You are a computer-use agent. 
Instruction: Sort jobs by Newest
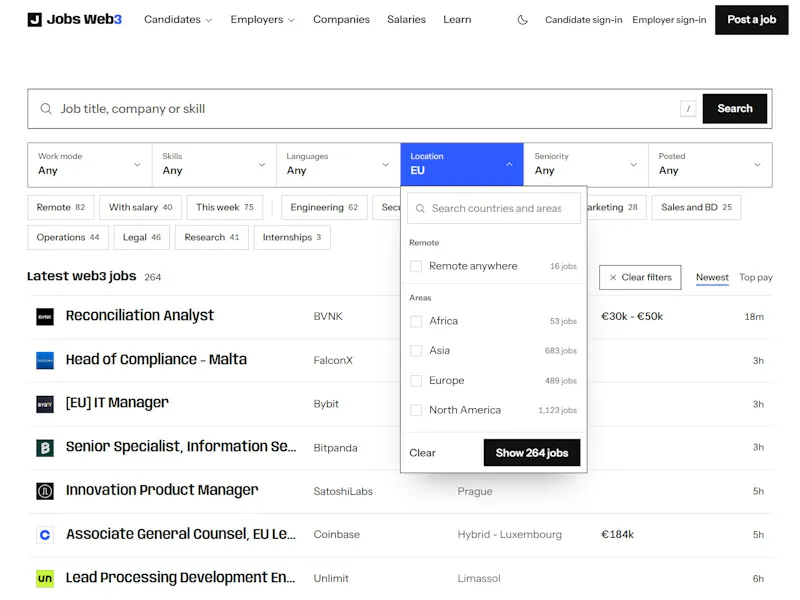pos(712,278)
